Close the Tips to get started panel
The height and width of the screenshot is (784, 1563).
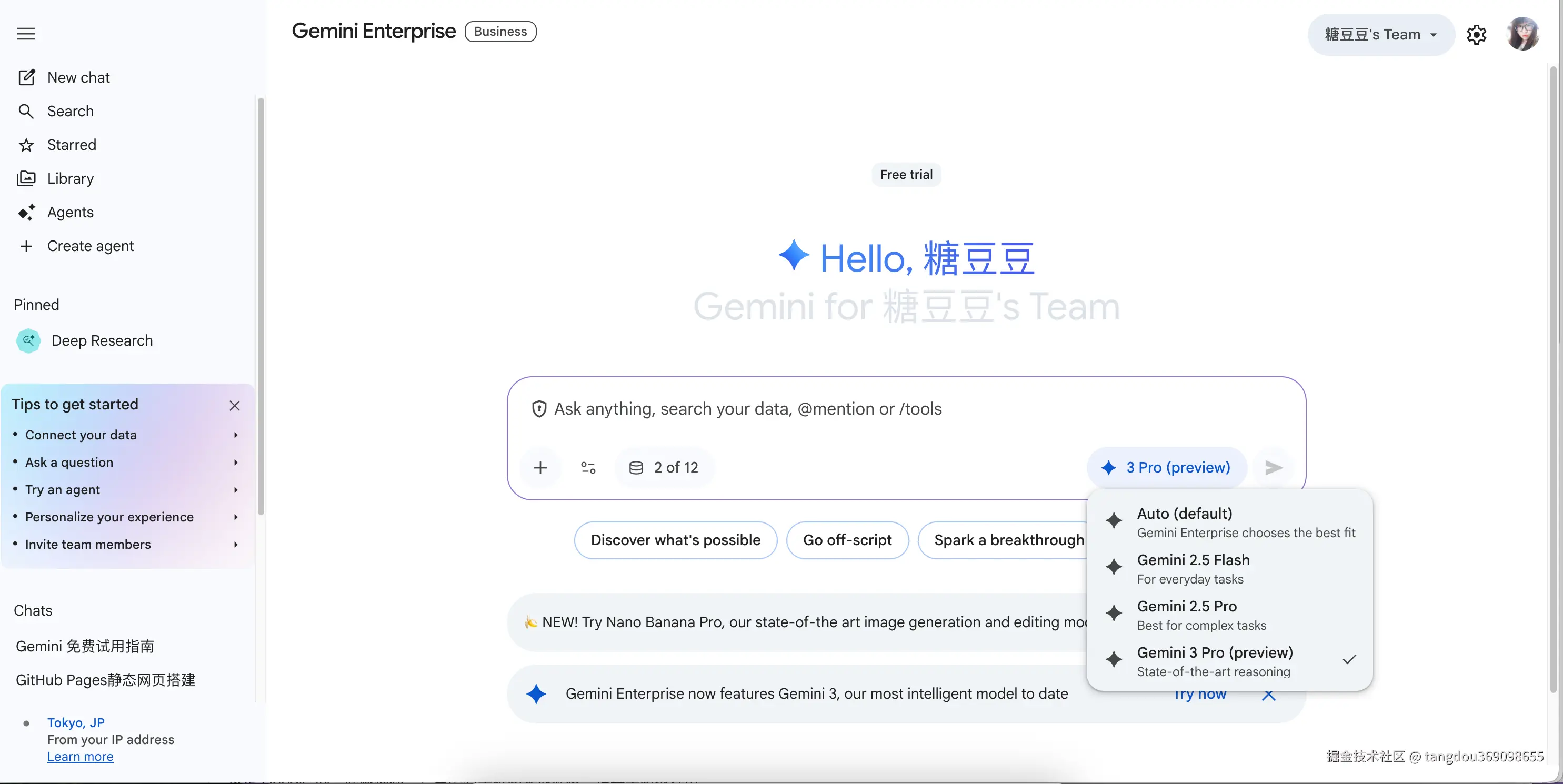pyautogui.click(x=235, y=405)
